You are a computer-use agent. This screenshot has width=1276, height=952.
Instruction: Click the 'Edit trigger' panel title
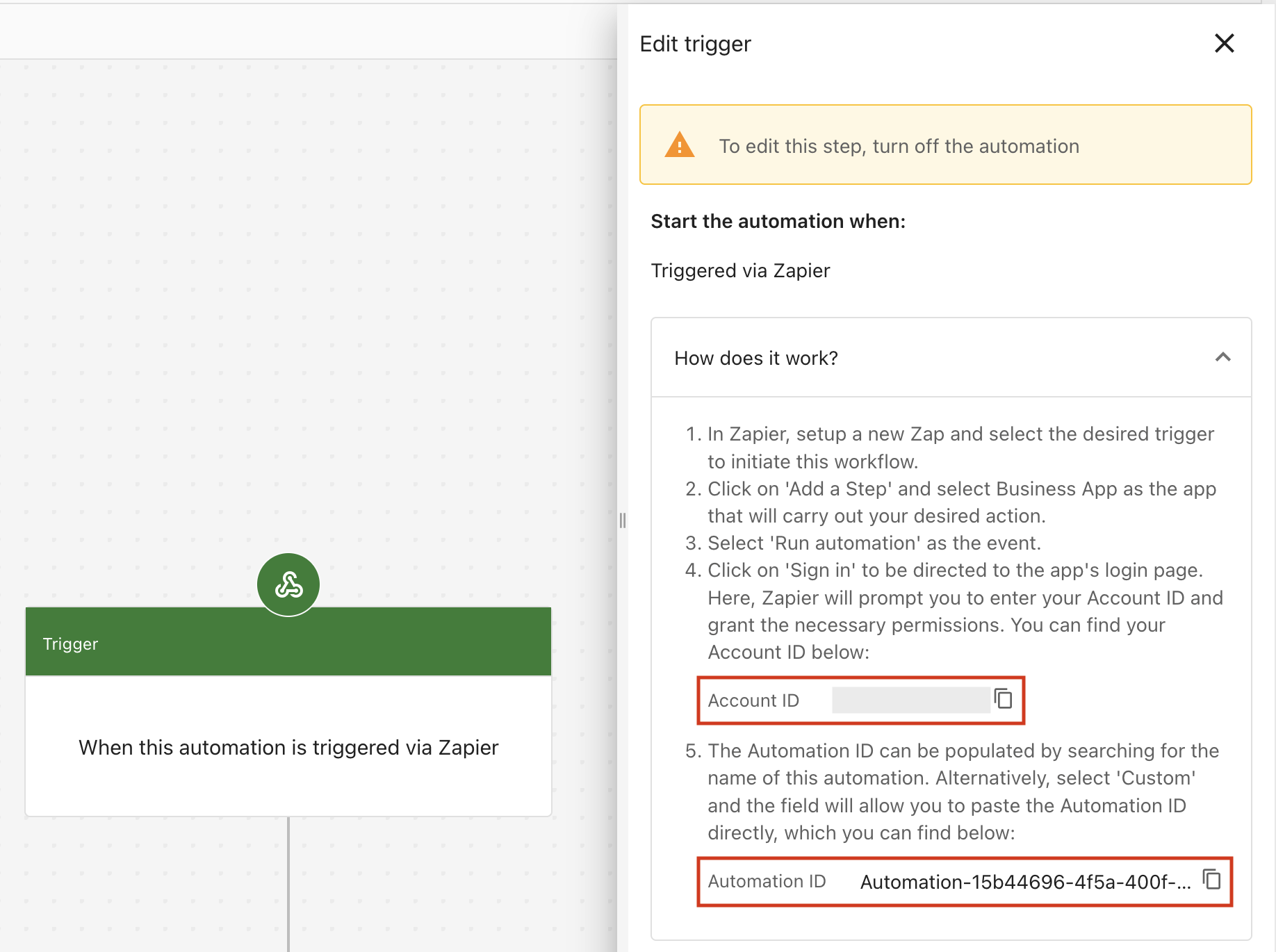[695, 44]
